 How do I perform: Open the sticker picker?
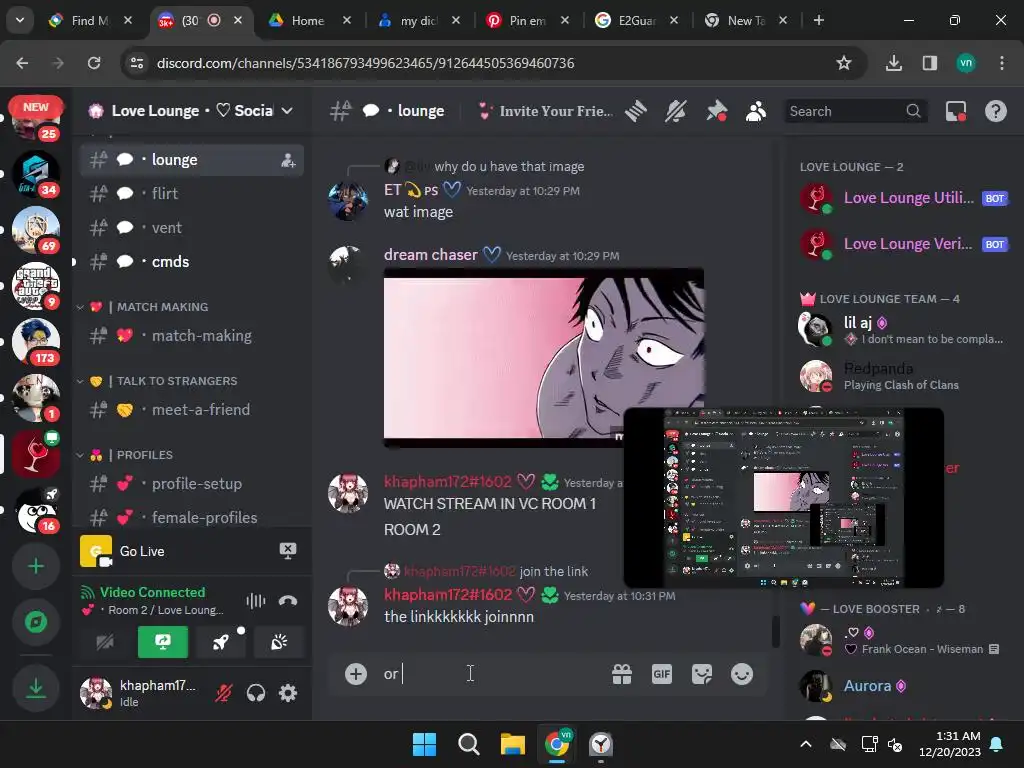702,674
